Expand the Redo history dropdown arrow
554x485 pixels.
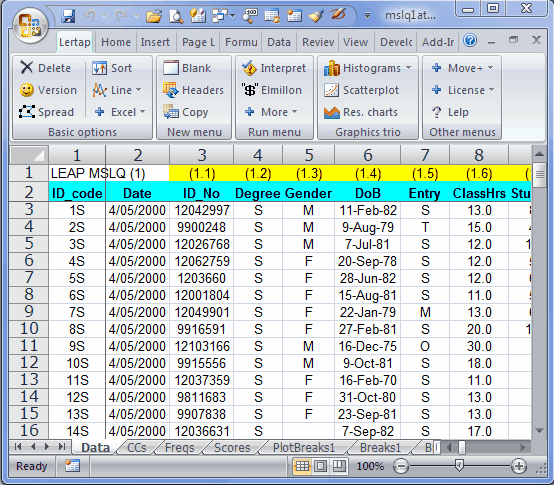136,16
